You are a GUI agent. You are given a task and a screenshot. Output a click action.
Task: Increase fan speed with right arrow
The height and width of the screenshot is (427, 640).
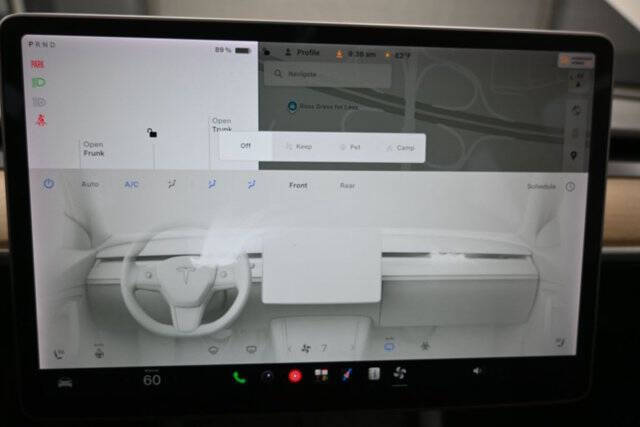(x=352, y=348)
